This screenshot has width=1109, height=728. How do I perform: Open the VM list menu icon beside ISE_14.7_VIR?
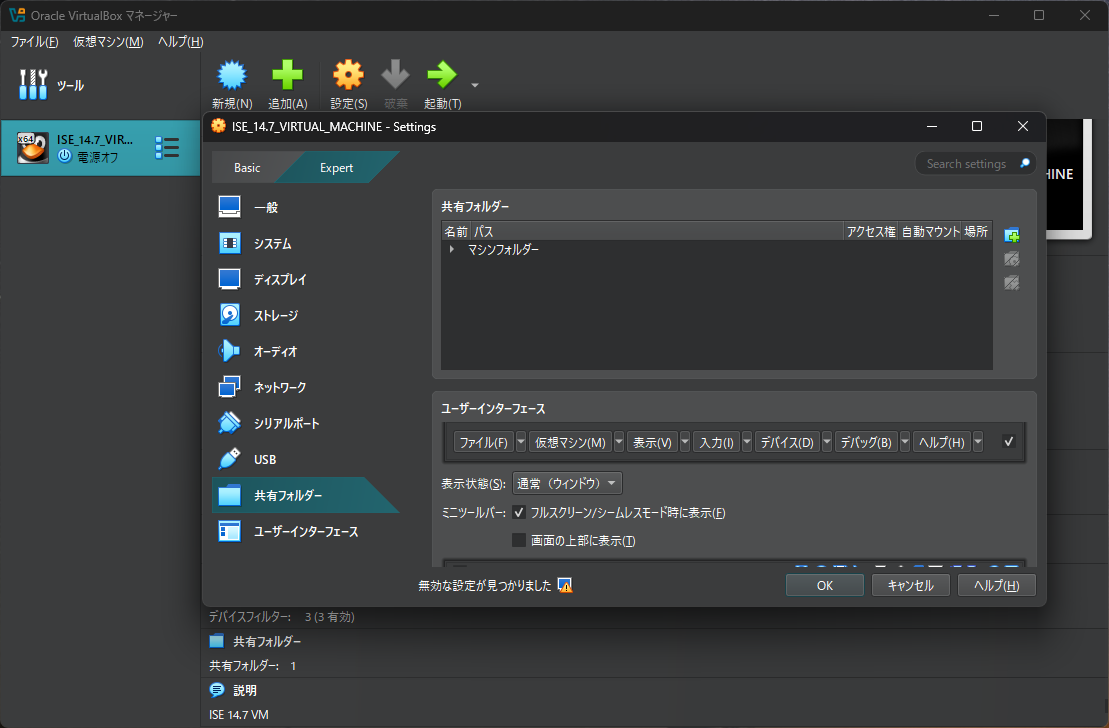[167, 148]
